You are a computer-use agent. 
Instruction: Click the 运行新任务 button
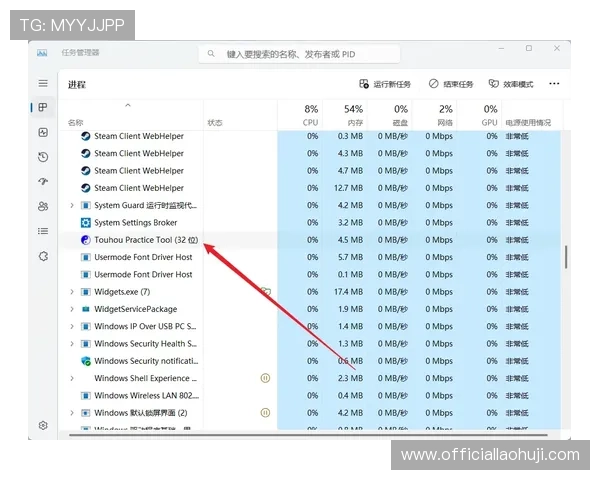point(384,85)
